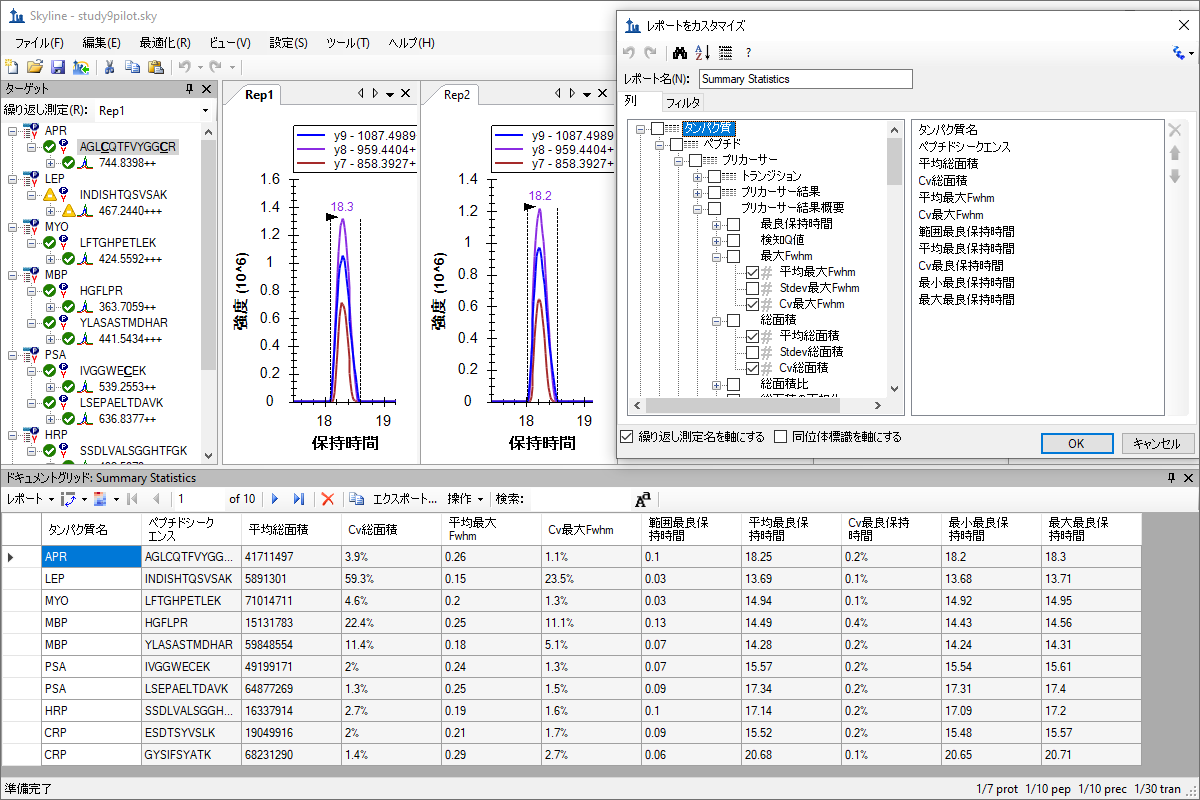The image size is (1200, 800).
Task: Open the 繰り返し測定 Rep1 dropdown
Action: pyautogui.click(x=205, y=110)
